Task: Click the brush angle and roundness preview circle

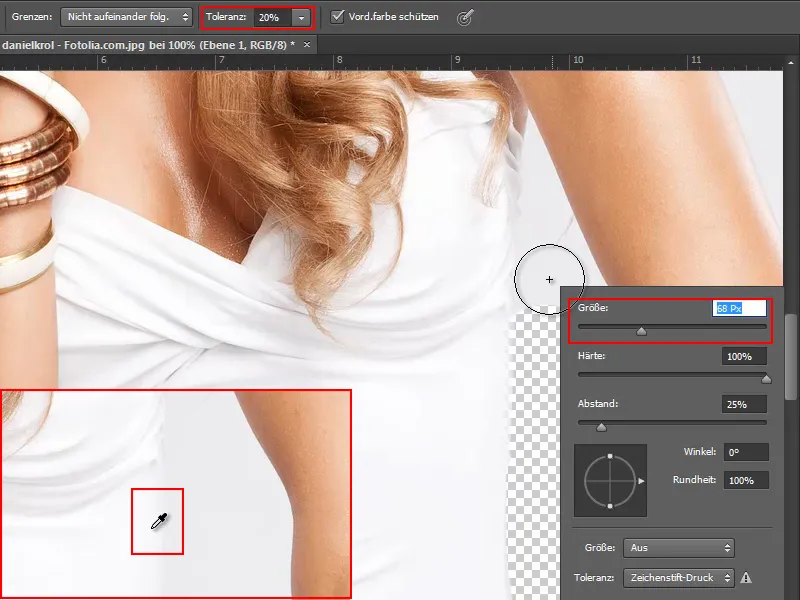Action: pos(610,480)
